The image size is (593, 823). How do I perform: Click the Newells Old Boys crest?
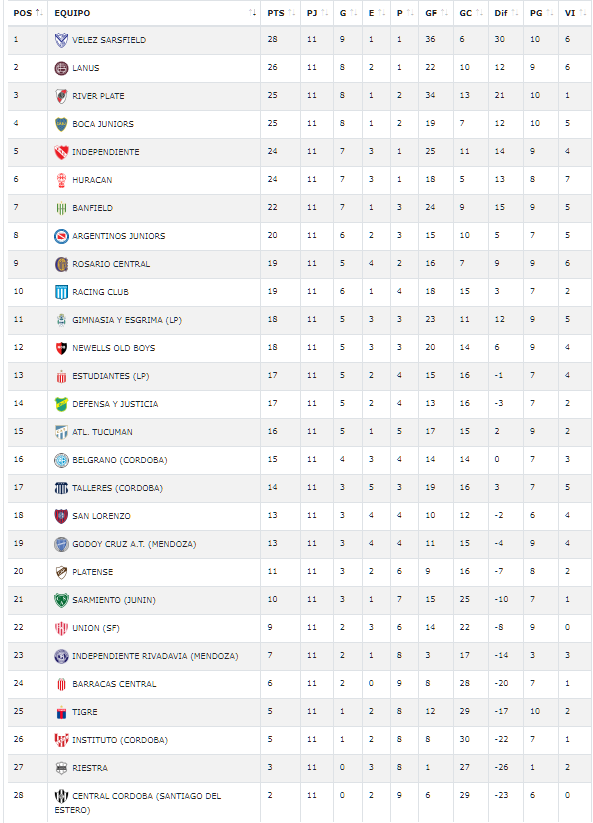(x=61, y=348)
